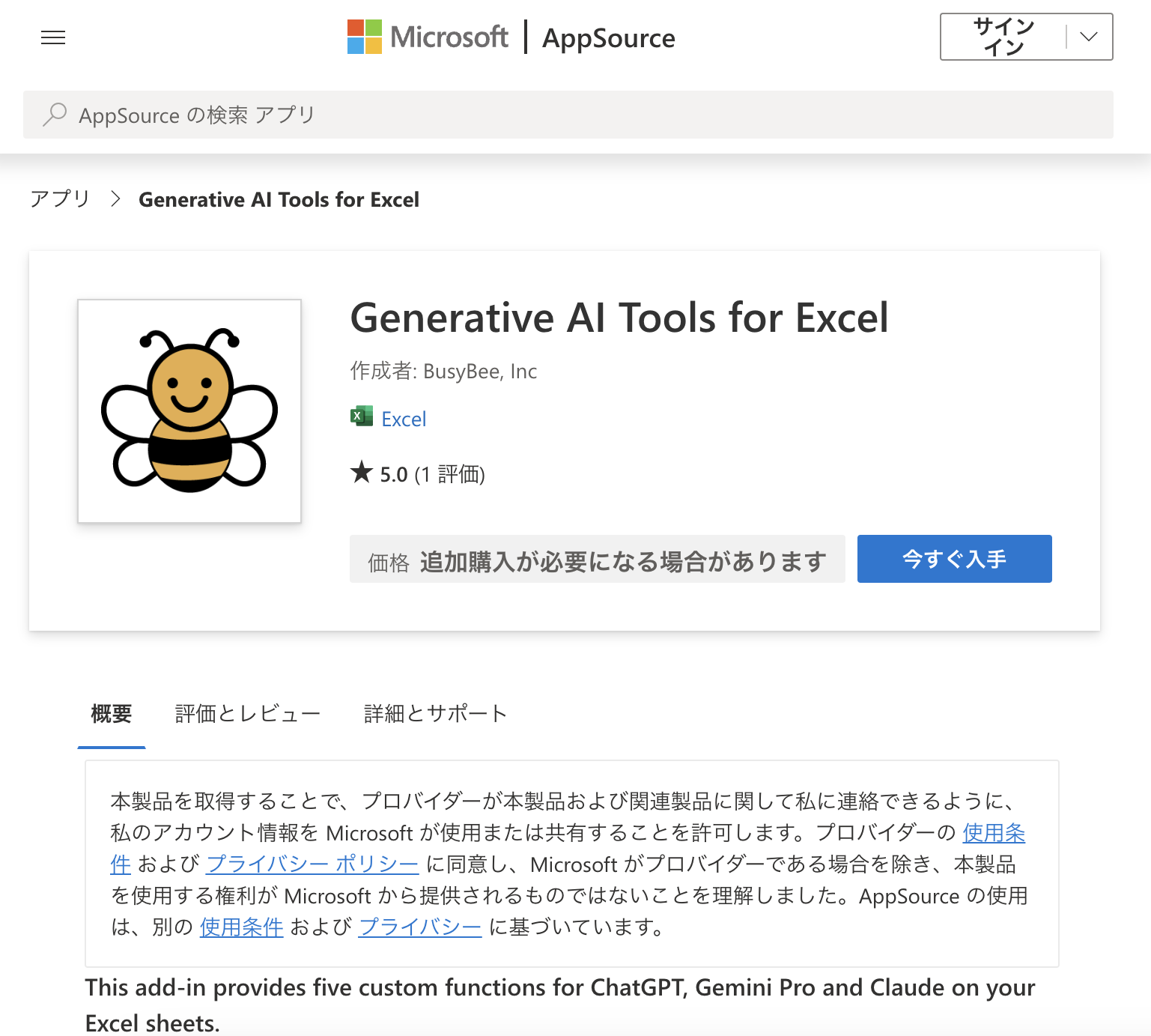Click the 5.0 (1 評価) rating text
The image size is (1151, 1036).
coord(432,474)
